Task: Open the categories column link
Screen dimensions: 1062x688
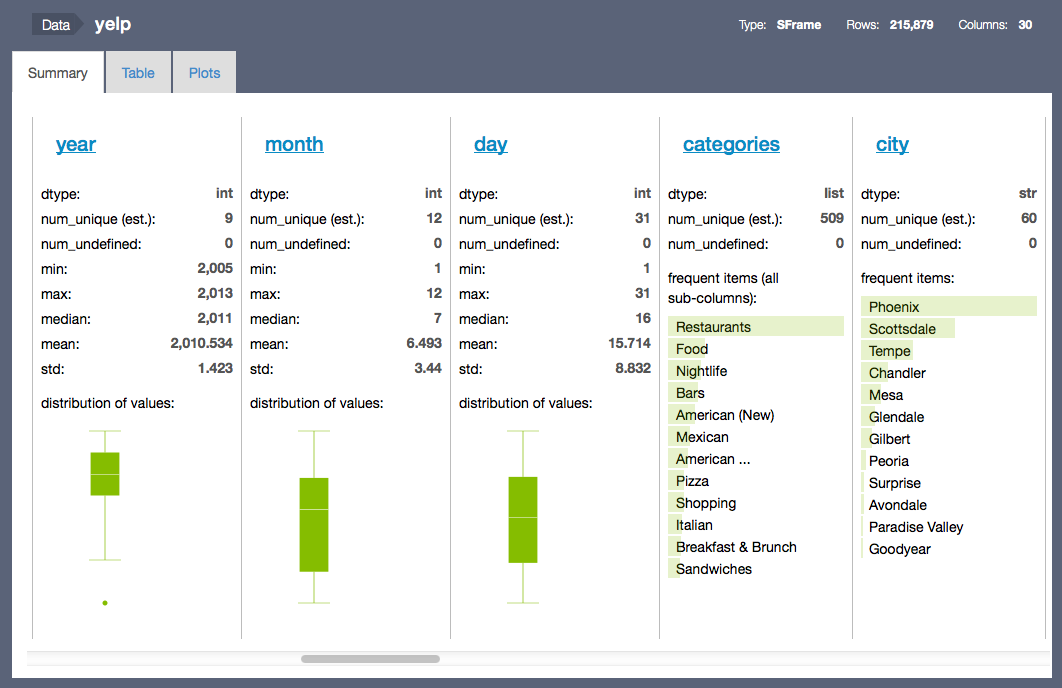Action: click(731, 144)
